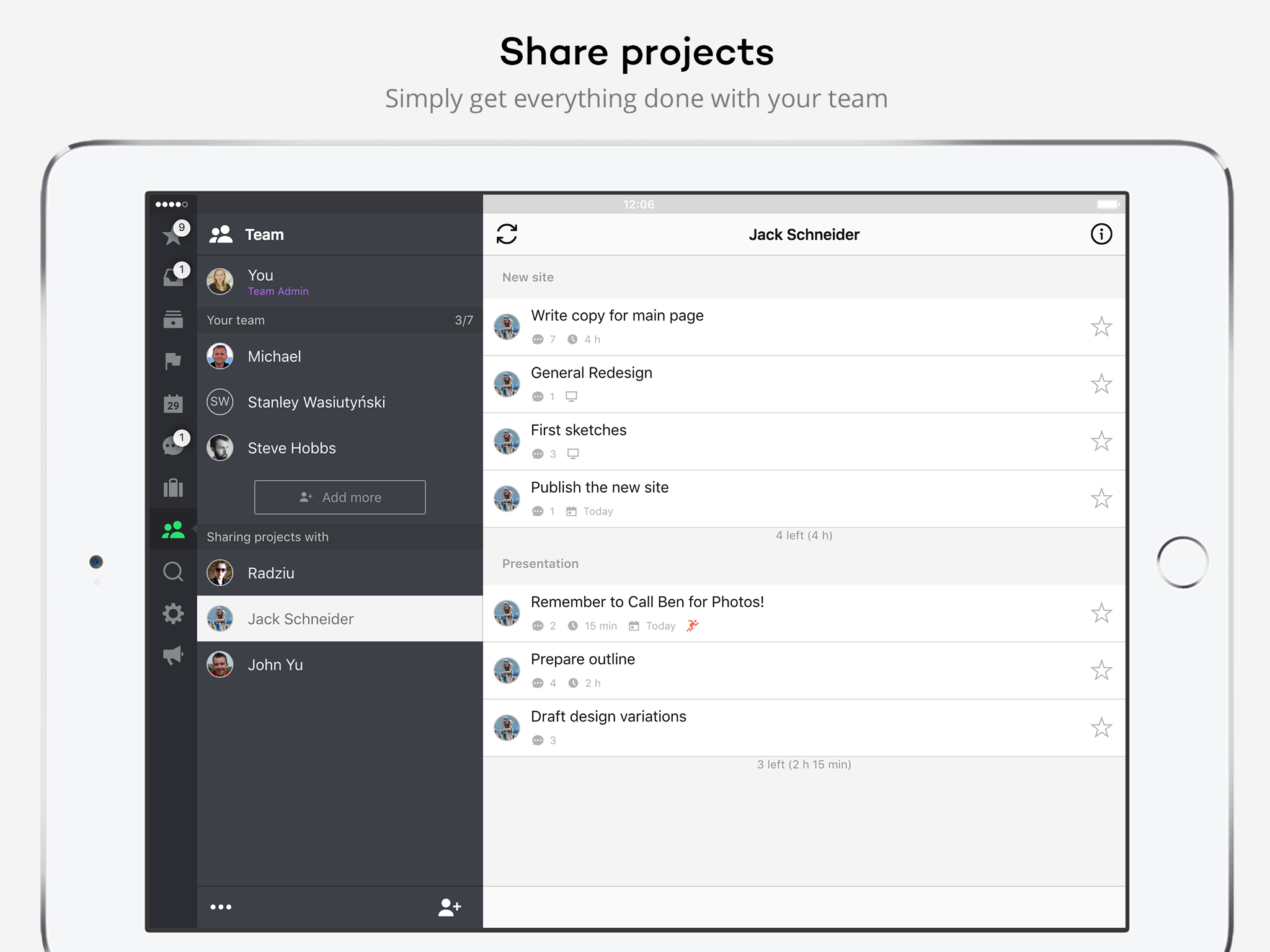Viewport: 1270px width, 952px height.
Task: Toggle star on General Redesign task
Action: point(1101,383)
